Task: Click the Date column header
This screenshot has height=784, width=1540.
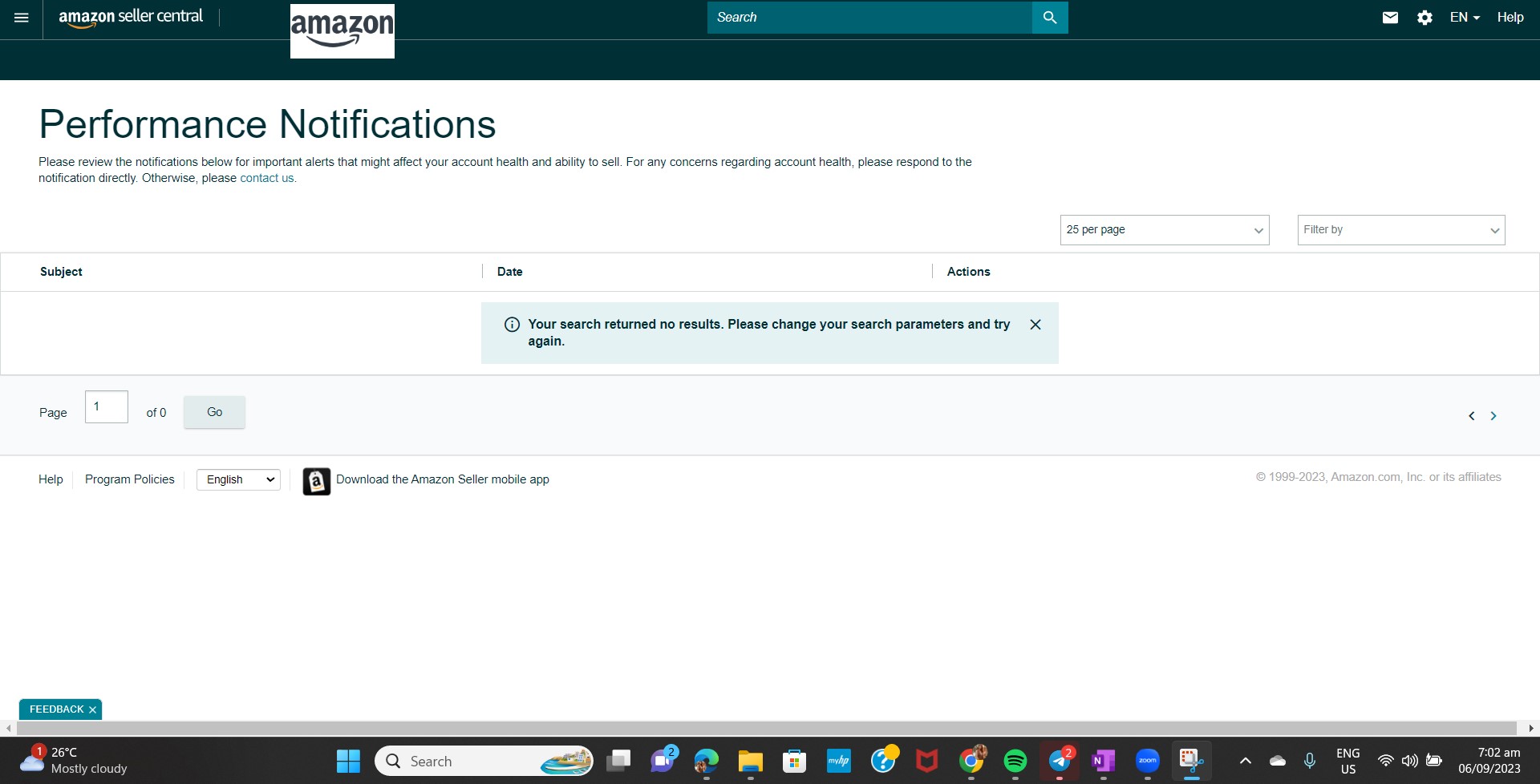Action: click(x=509, y=272)
